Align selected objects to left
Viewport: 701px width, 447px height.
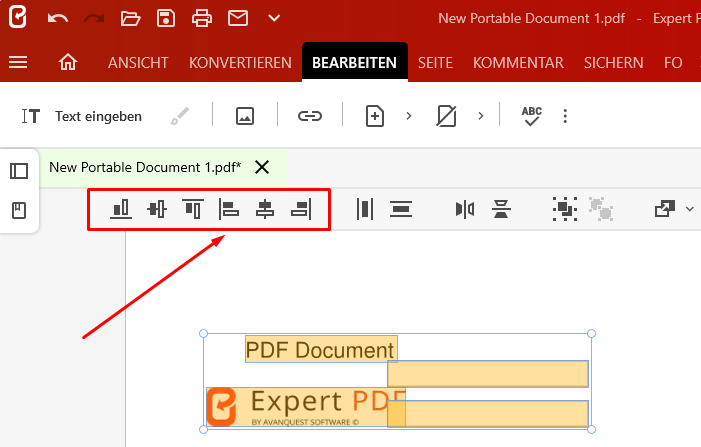pyautogui.click(x=229, y=209)
